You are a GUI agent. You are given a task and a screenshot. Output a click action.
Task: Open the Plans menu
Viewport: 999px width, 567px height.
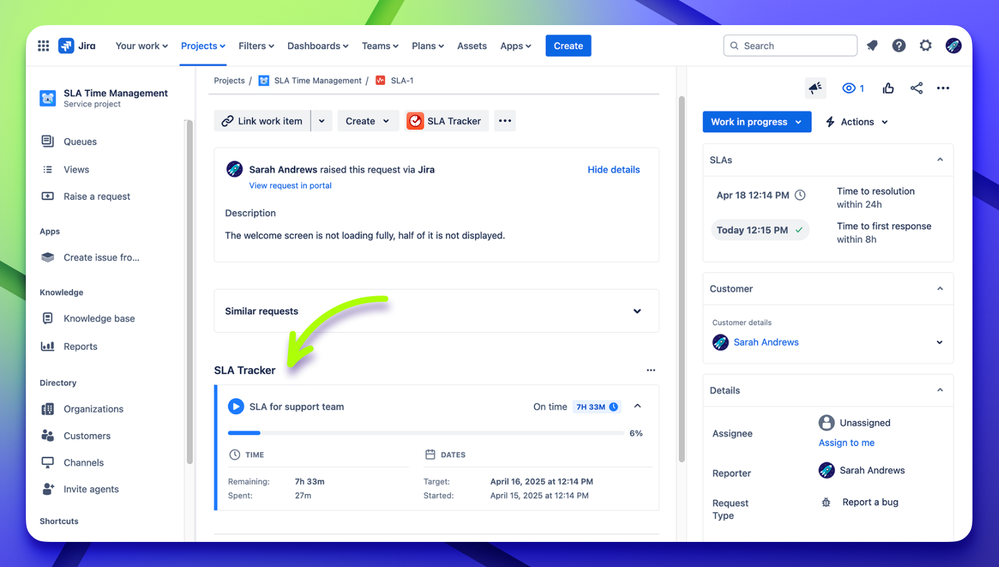tap(428, 46)
